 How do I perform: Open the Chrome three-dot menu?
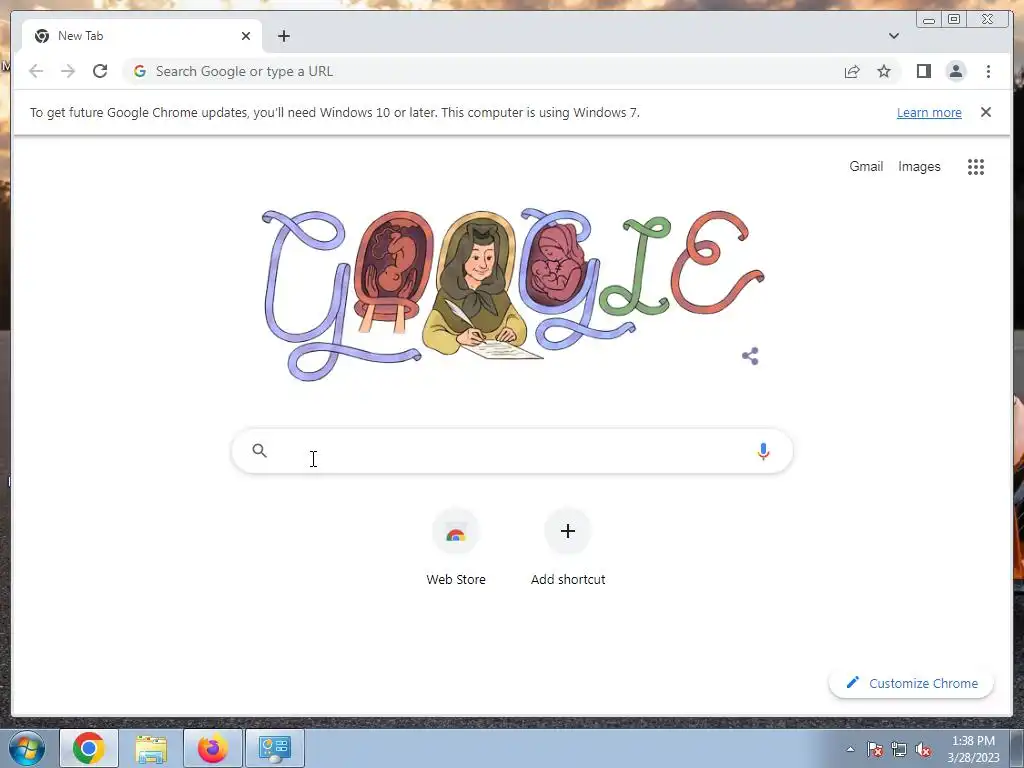click(988, 71)
